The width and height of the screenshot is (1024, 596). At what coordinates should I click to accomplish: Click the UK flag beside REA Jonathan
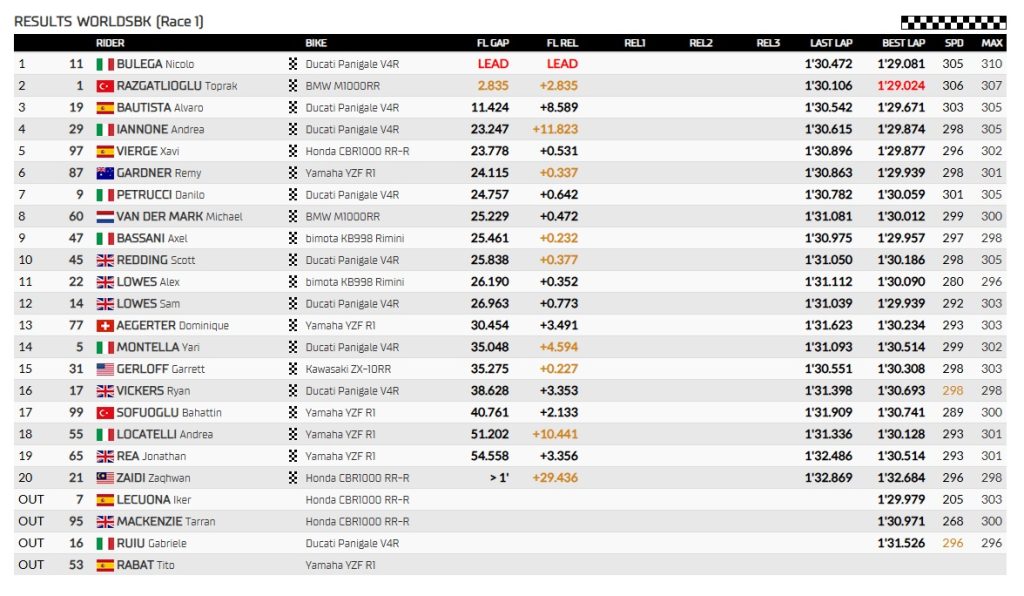[x=104, y=456]
